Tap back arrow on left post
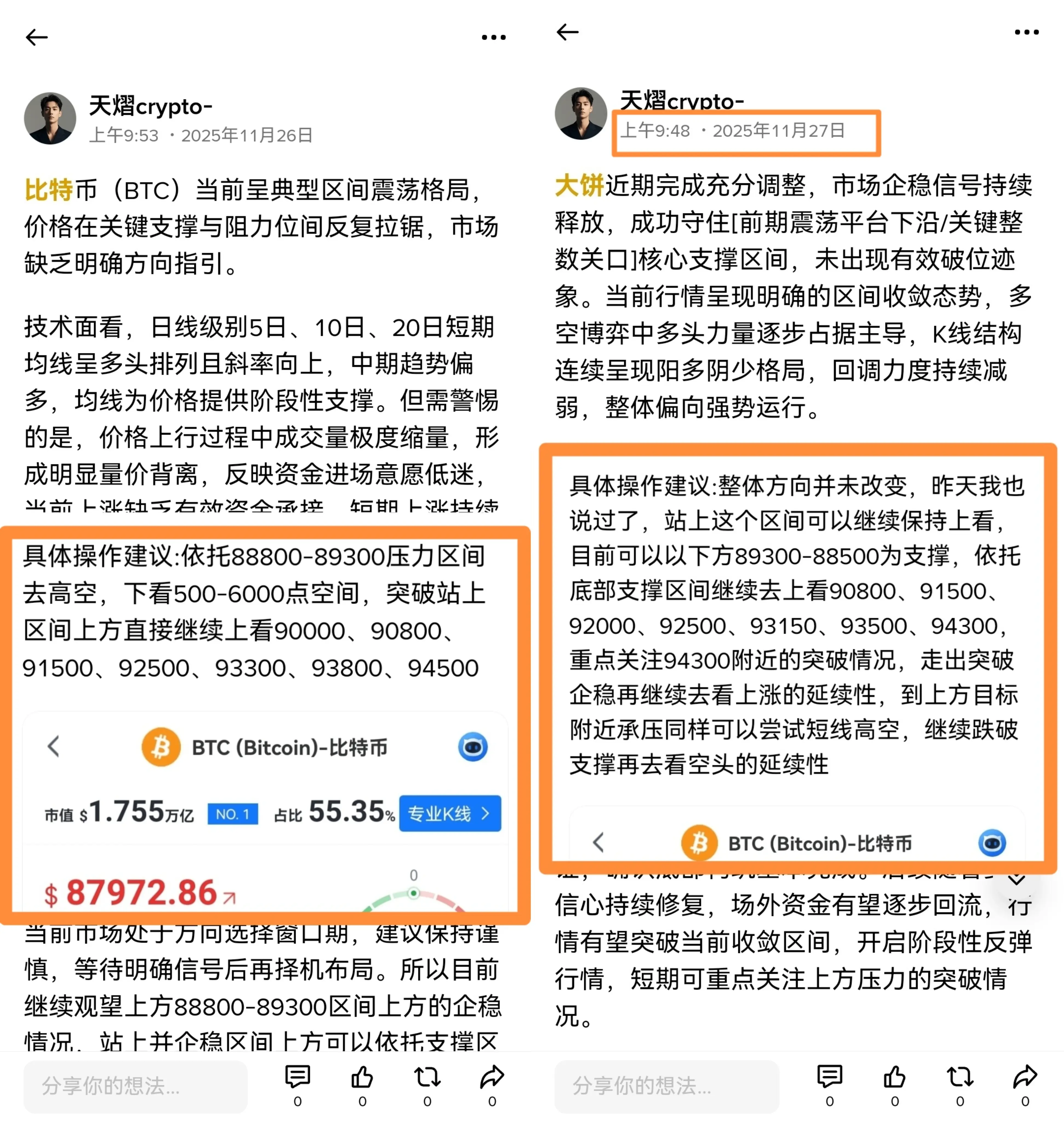Screen dimensions: 1064x1122 [x=37, y=38]
